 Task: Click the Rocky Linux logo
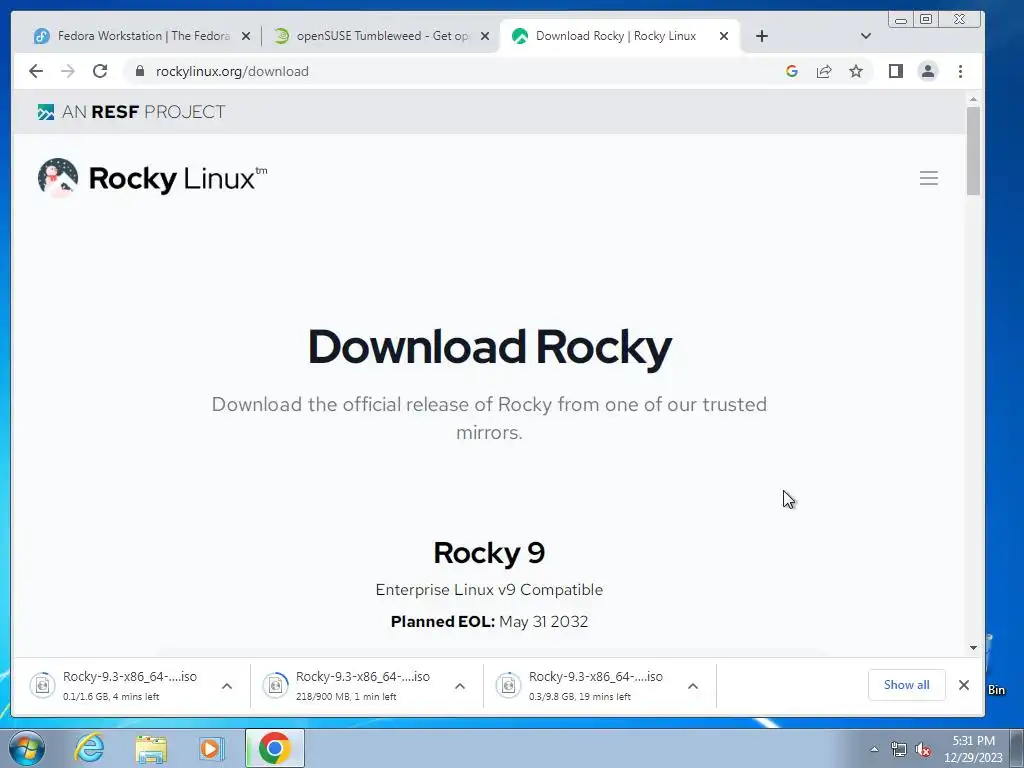(x=152, y=178)
